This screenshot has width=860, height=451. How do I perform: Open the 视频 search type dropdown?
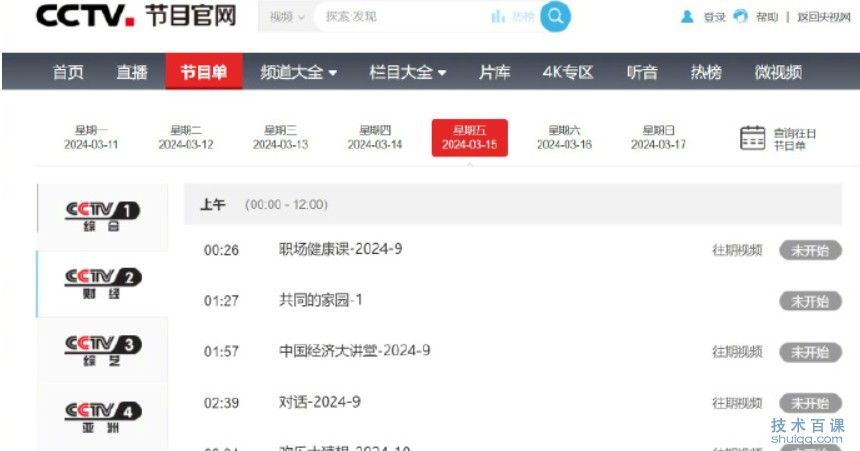pyautogui.click(x=286, y=17)
